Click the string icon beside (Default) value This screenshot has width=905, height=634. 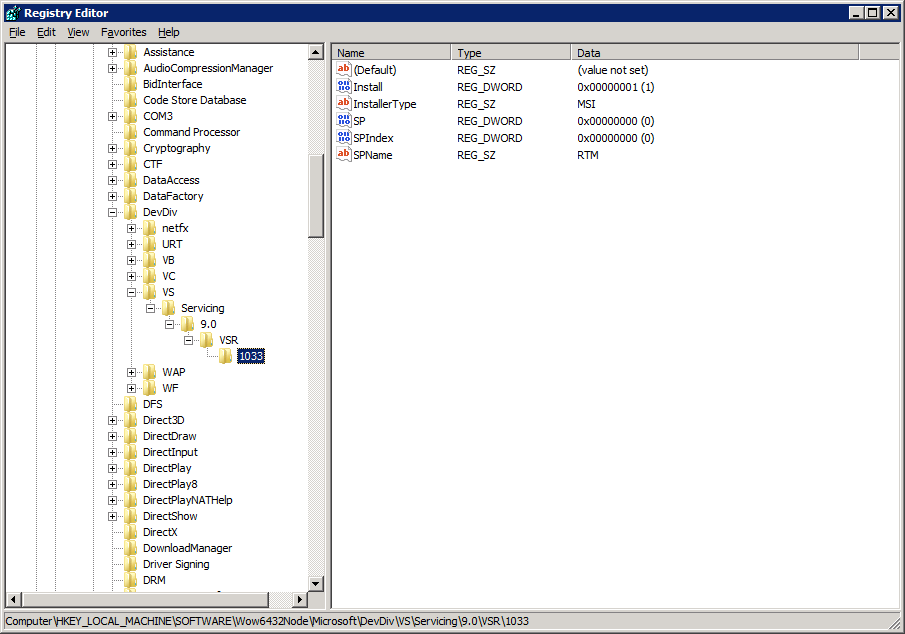tap(343, 69)
